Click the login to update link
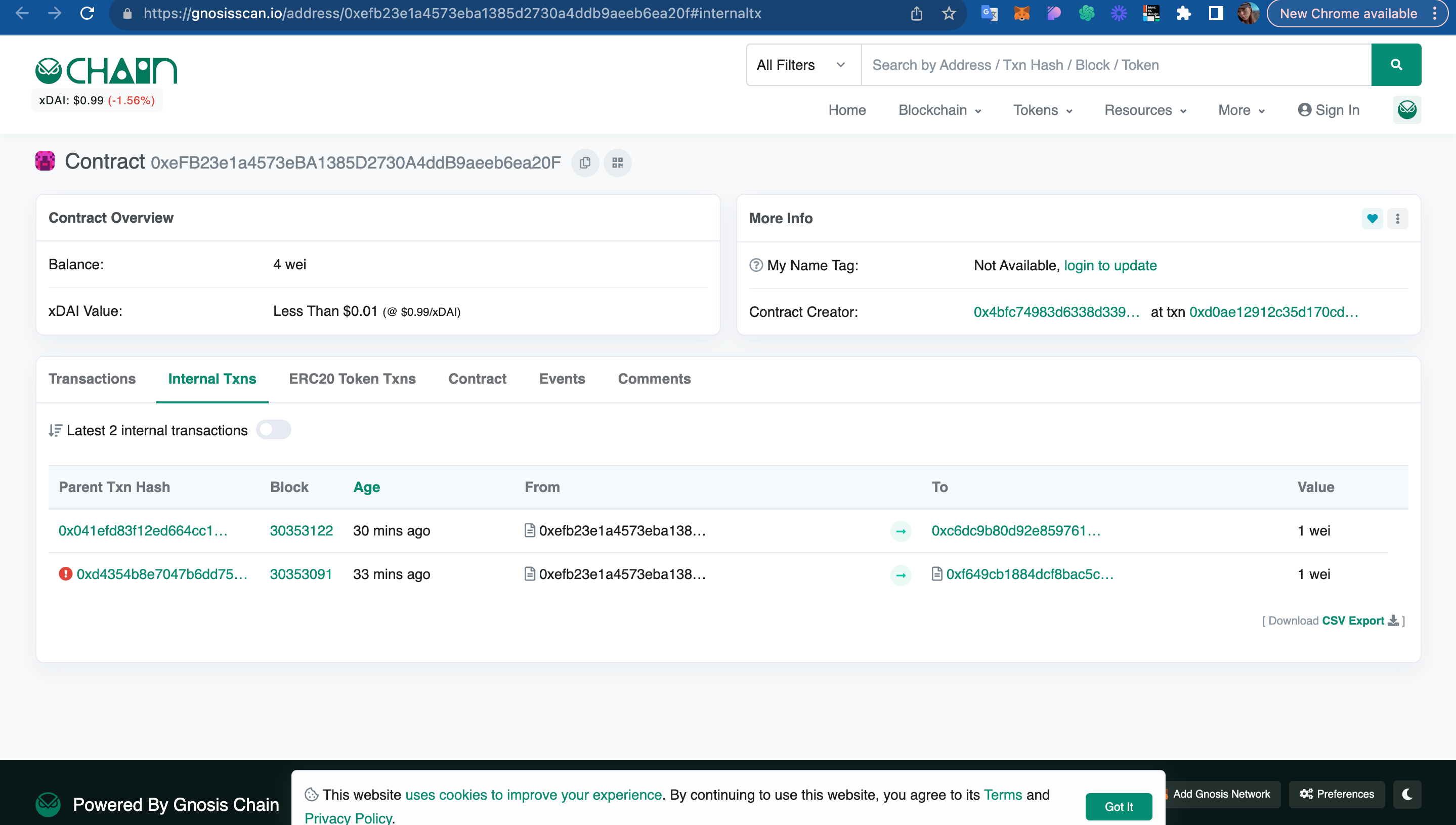 1110,265
